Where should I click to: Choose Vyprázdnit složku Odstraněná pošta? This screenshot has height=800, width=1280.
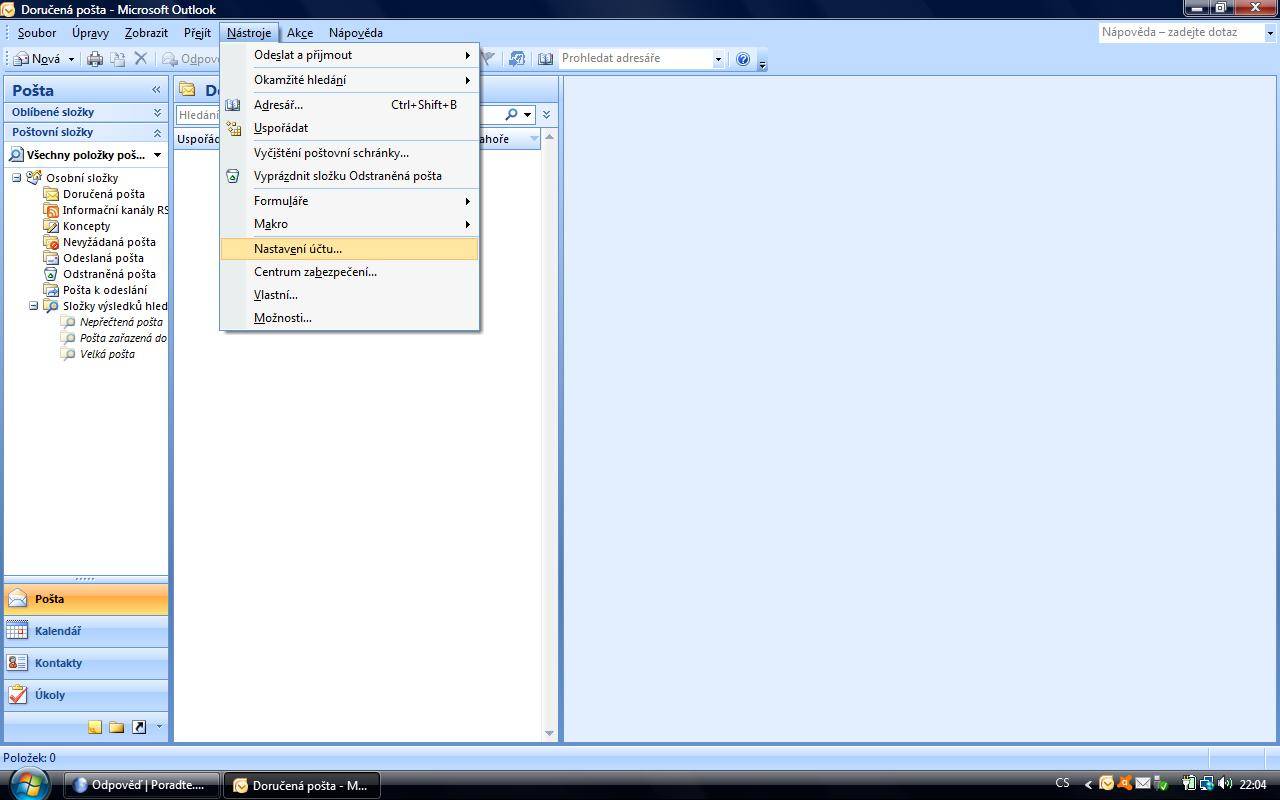coord(349,176)
